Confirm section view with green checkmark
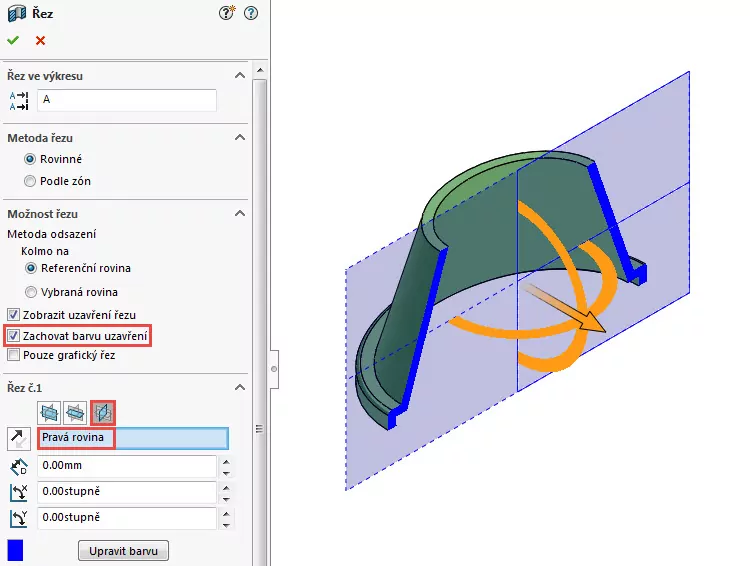750x566 pixels. [13, 40]
